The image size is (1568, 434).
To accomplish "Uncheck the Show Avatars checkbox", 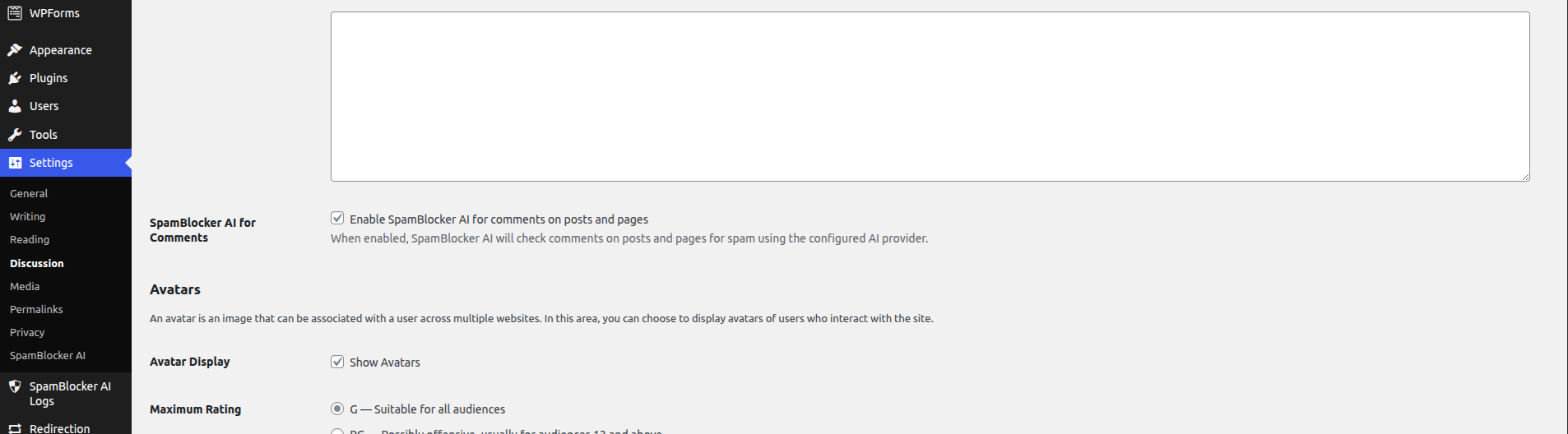I will (337, 362).
